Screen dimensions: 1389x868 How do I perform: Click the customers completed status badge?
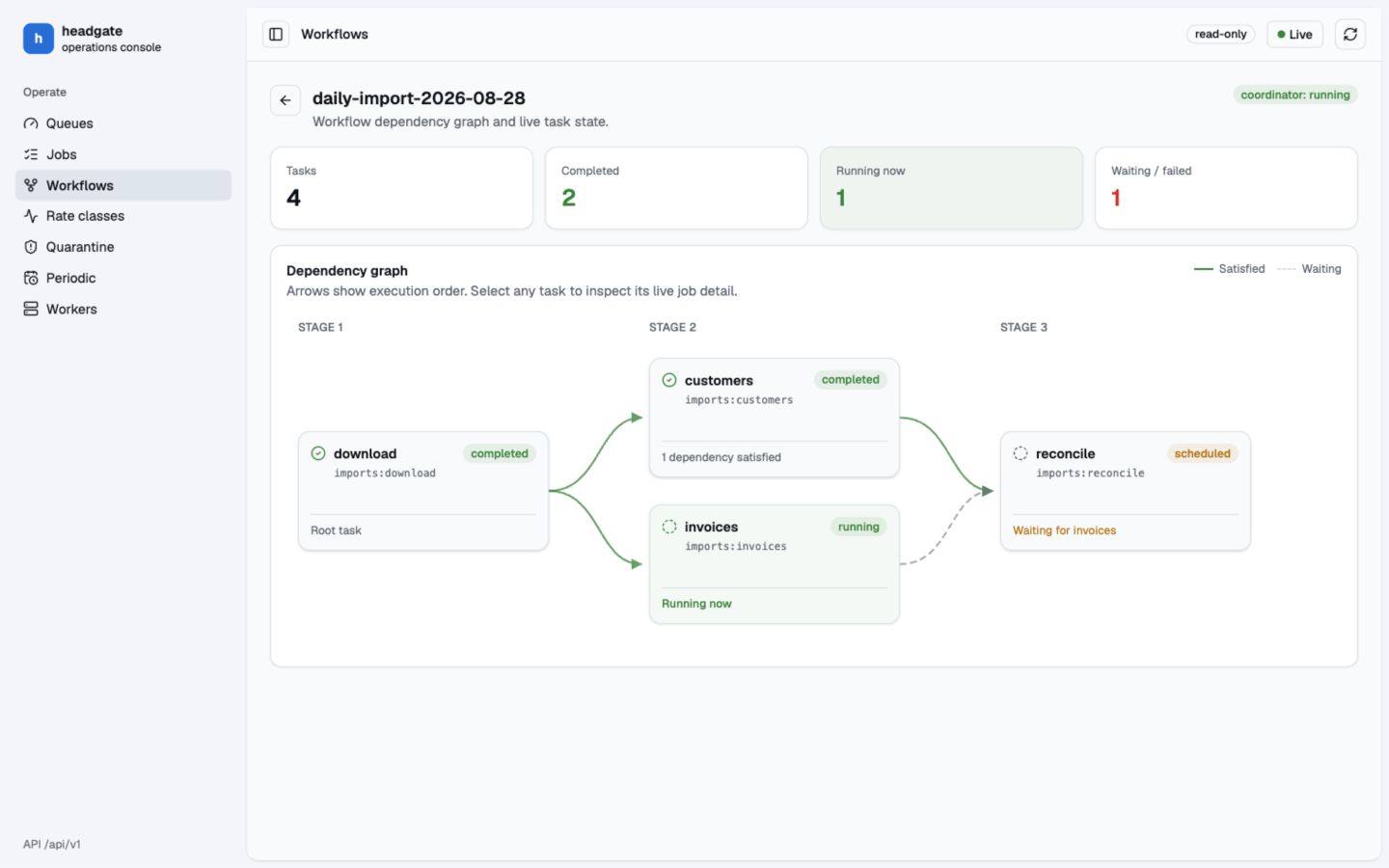pos(851,380)
